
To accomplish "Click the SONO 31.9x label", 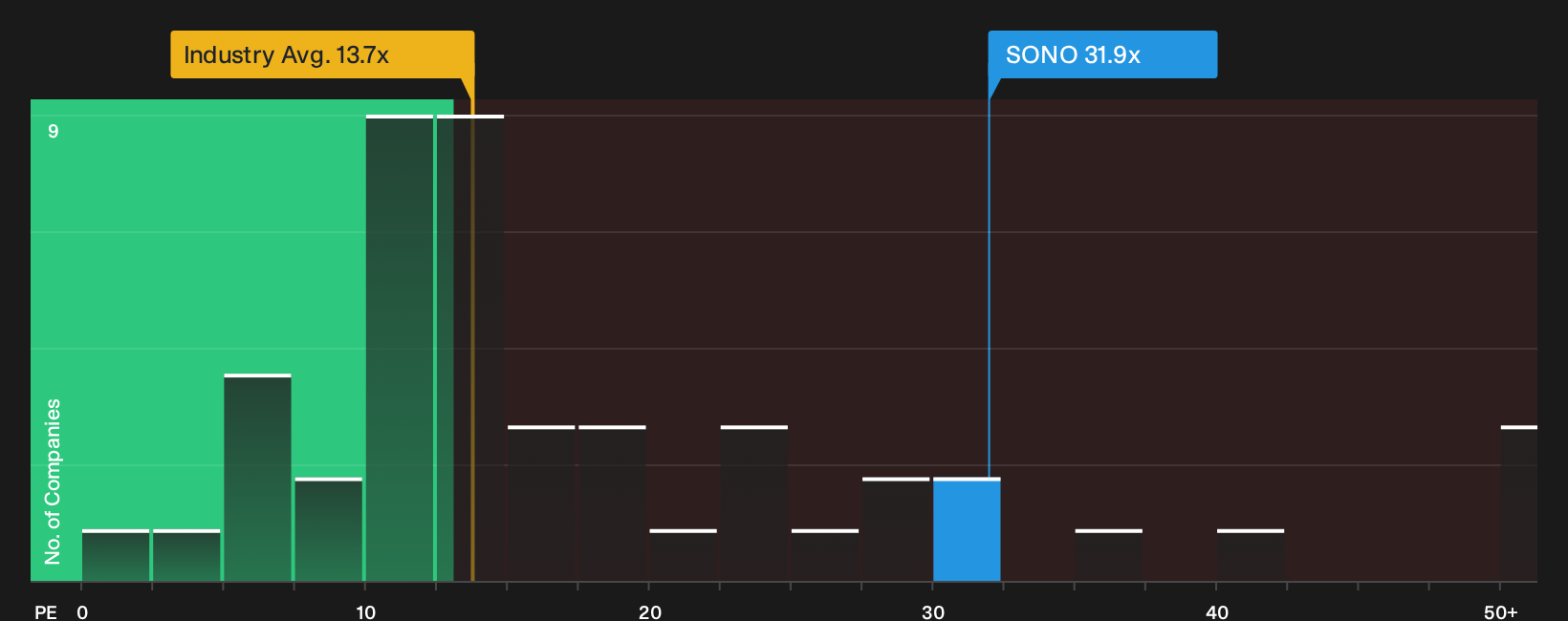I will tap(1102, 54).
